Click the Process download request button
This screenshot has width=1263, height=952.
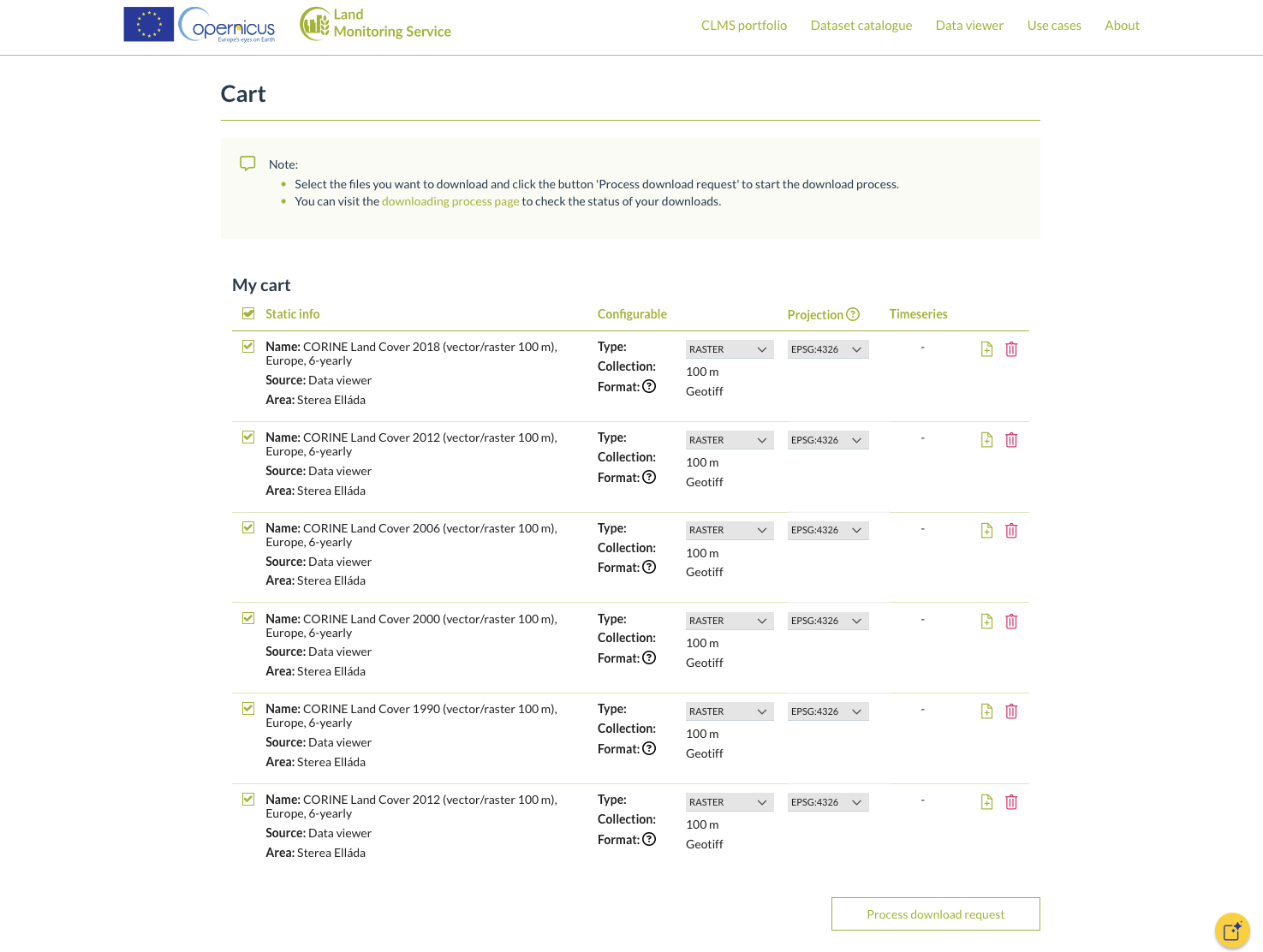935,914
